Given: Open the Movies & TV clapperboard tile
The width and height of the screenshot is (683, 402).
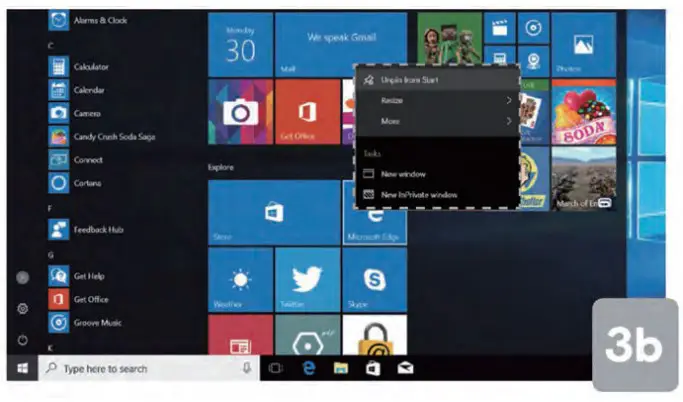Looking at the screenshot, I should click(x=500, y=28).
